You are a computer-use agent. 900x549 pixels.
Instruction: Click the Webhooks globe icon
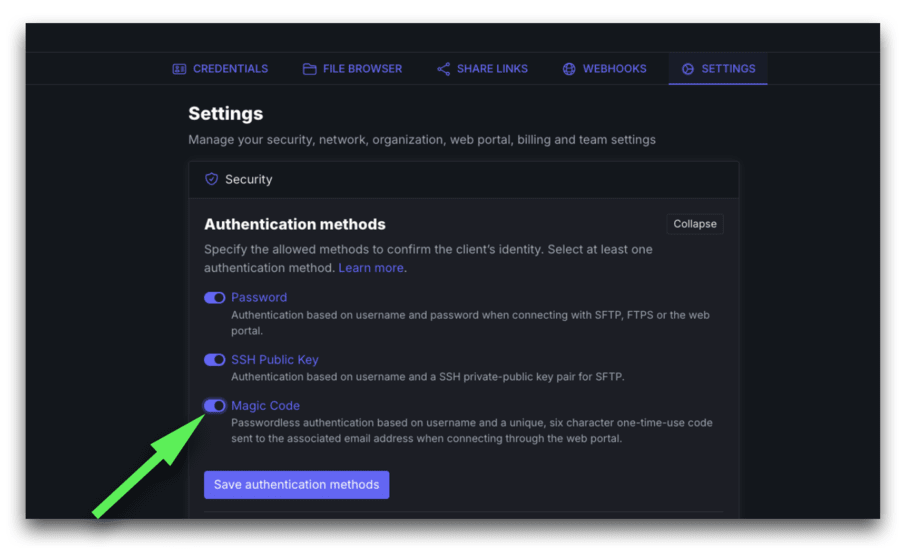(569, 69)
